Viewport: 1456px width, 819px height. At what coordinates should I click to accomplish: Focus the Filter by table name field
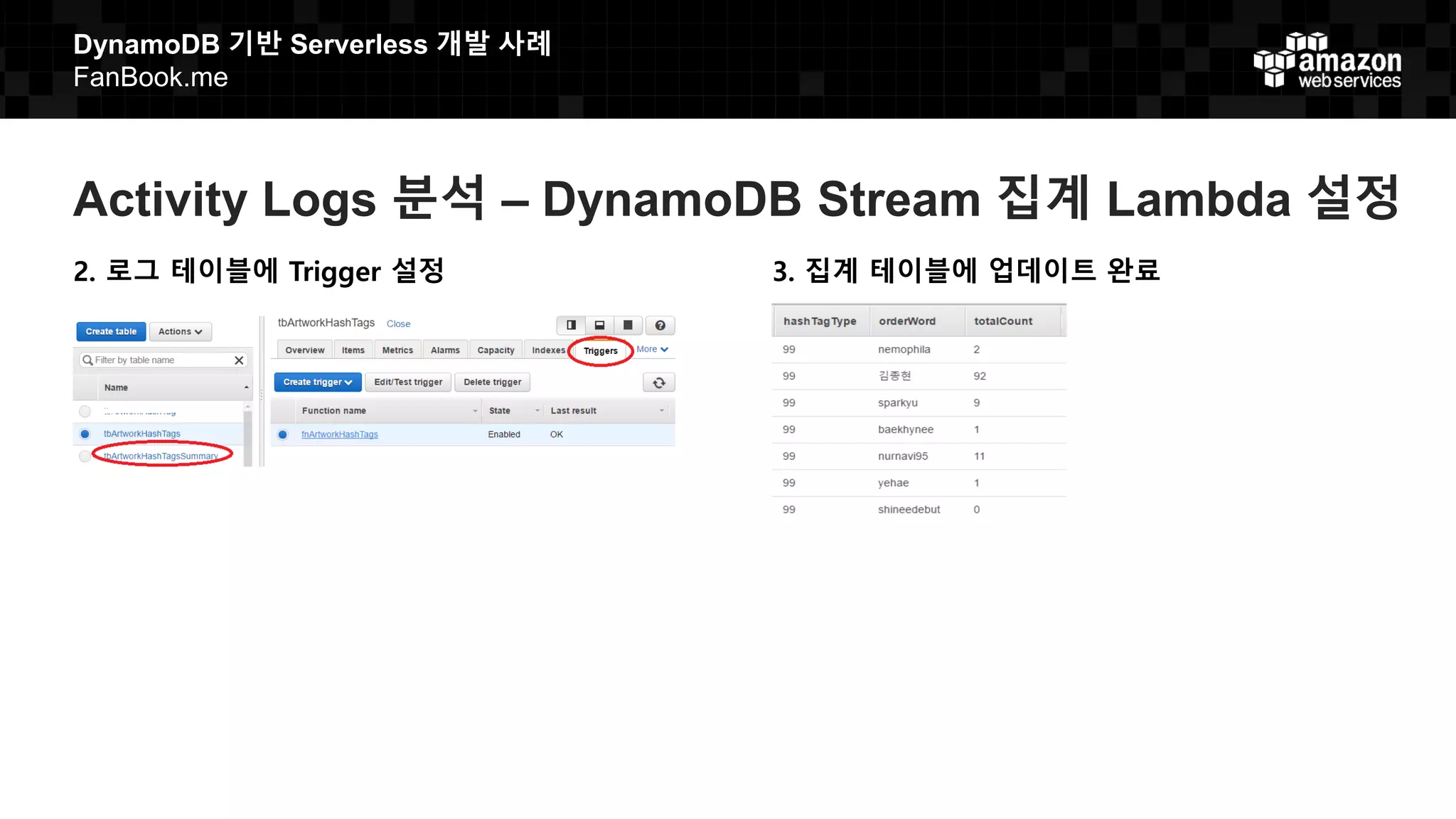point(164,360)
